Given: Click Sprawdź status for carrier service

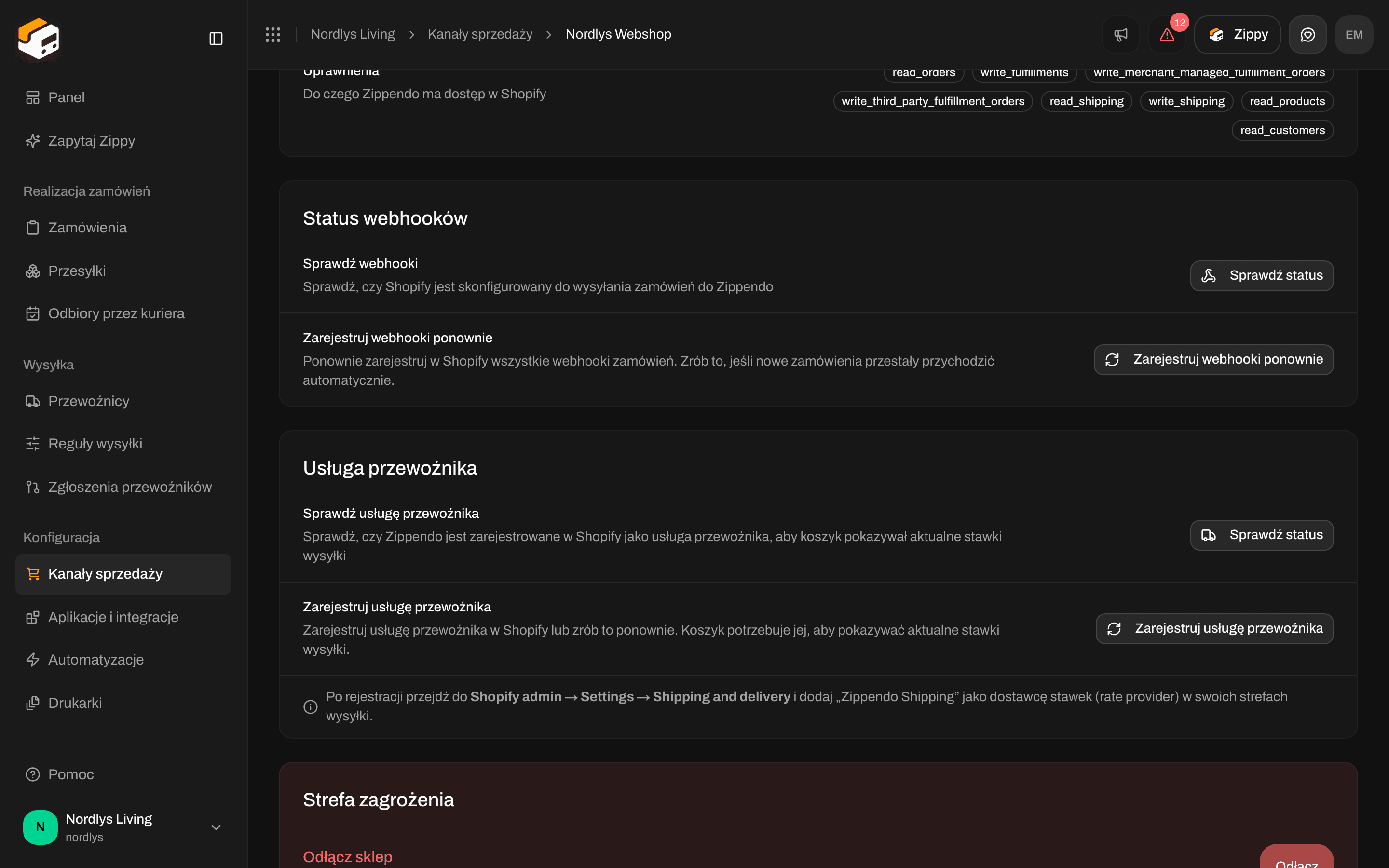Looking at the screenshot, I should point(1262,535).
